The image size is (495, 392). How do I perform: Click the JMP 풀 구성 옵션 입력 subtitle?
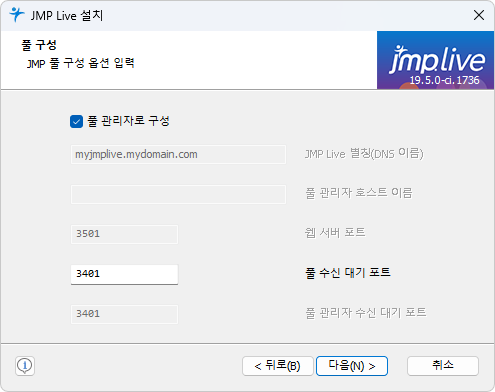pyautogui.click(x=81, y=63)
